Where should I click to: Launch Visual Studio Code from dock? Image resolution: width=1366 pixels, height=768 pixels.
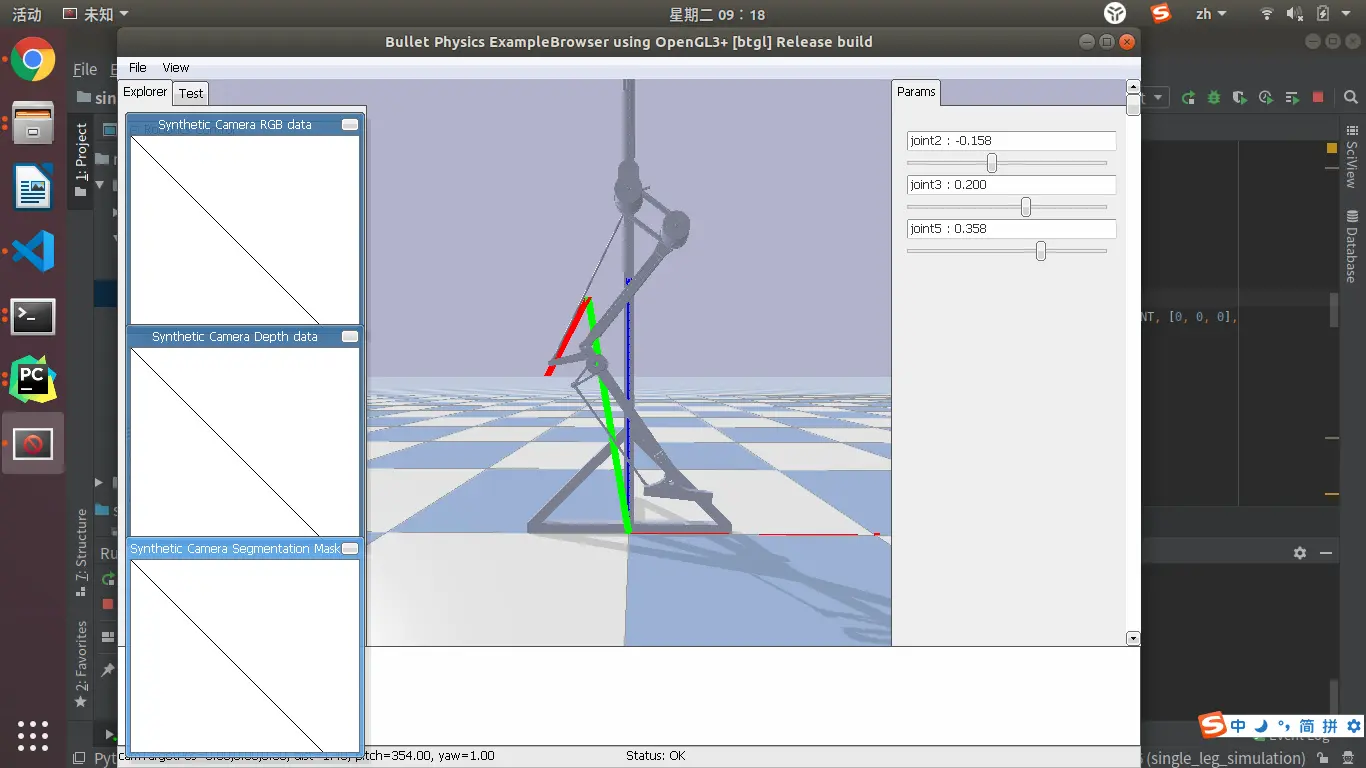(x=33, y=251)
